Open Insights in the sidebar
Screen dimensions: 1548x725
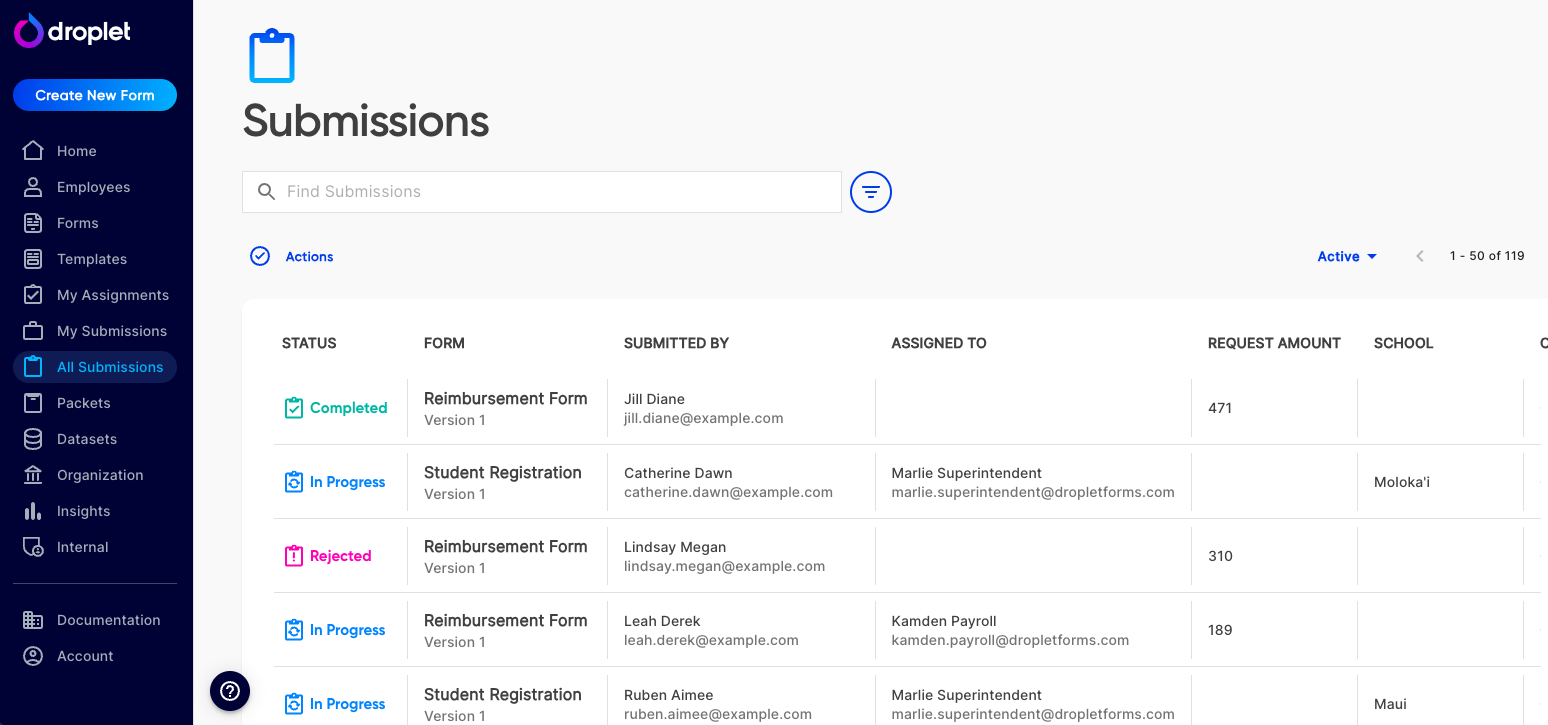click(x=95, y=511)
